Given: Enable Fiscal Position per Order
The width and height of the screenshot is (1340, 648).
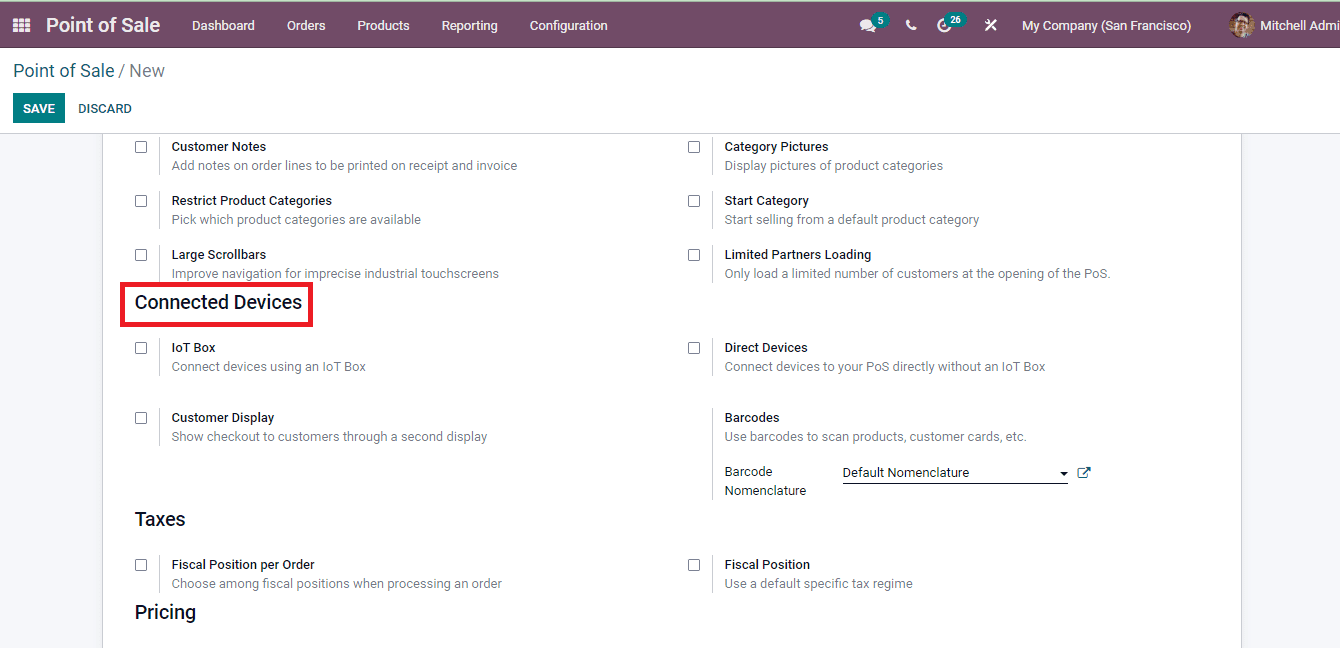Looking at the screenshot, I should click(141, 564).
